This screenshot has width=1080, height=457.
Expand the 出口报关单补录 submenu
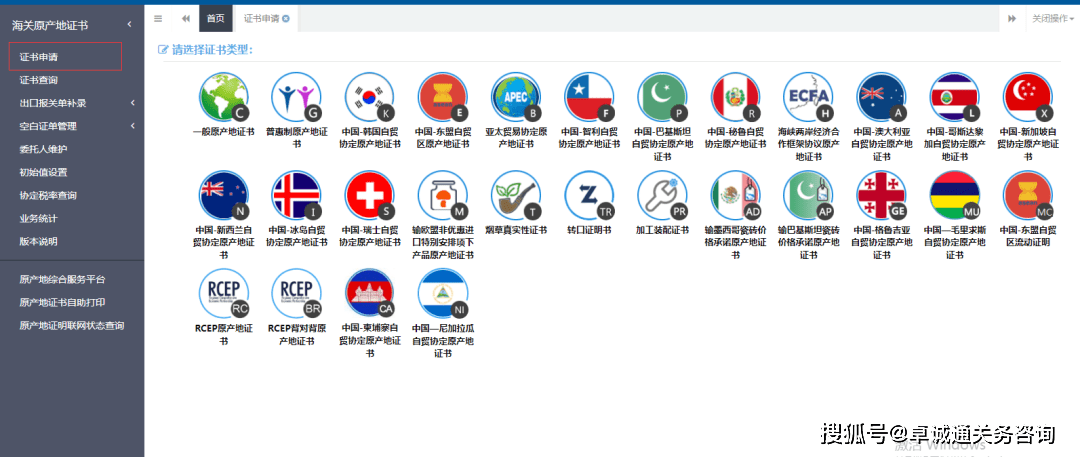point(133,103)
